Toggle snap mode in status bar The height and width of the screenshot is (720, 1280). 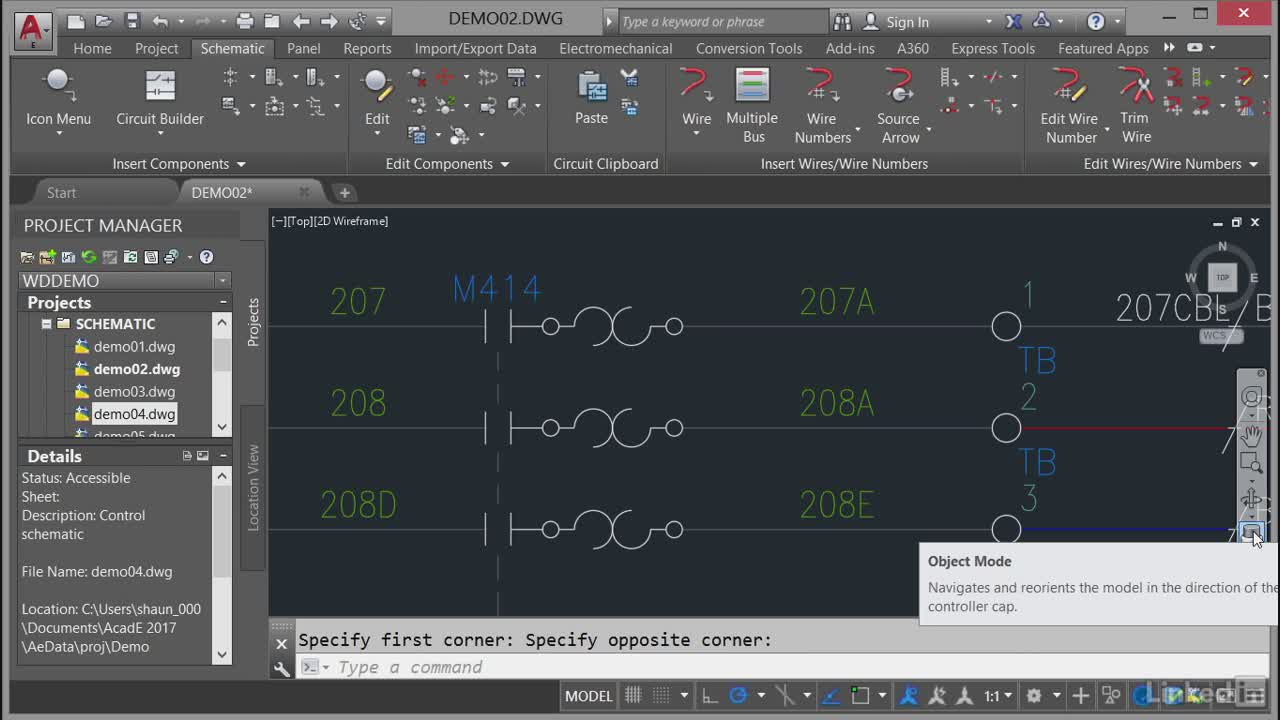pyautogui.click(x=659, y=695)
